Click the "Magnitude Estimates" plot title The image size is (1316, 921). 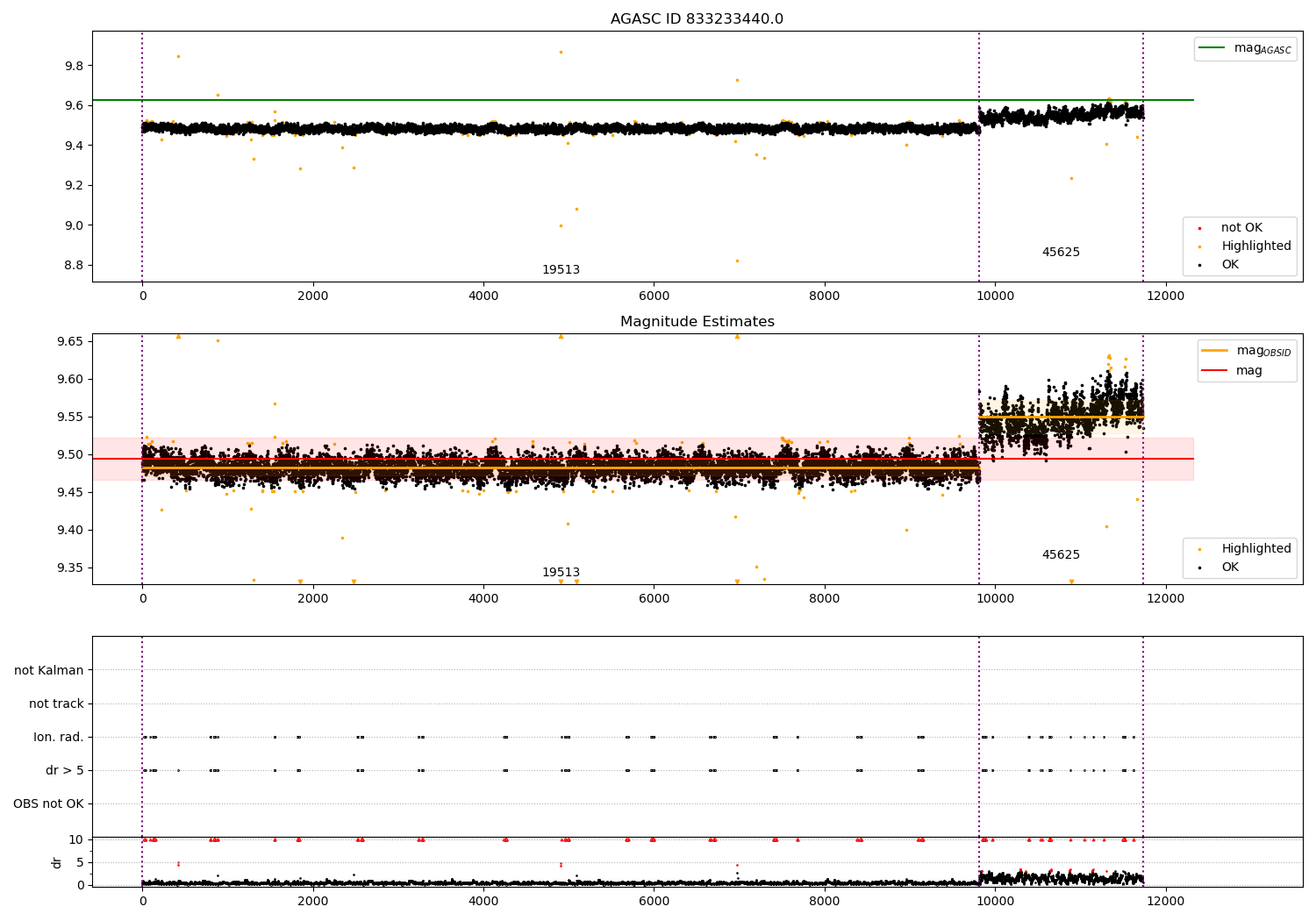coord(697,322)
